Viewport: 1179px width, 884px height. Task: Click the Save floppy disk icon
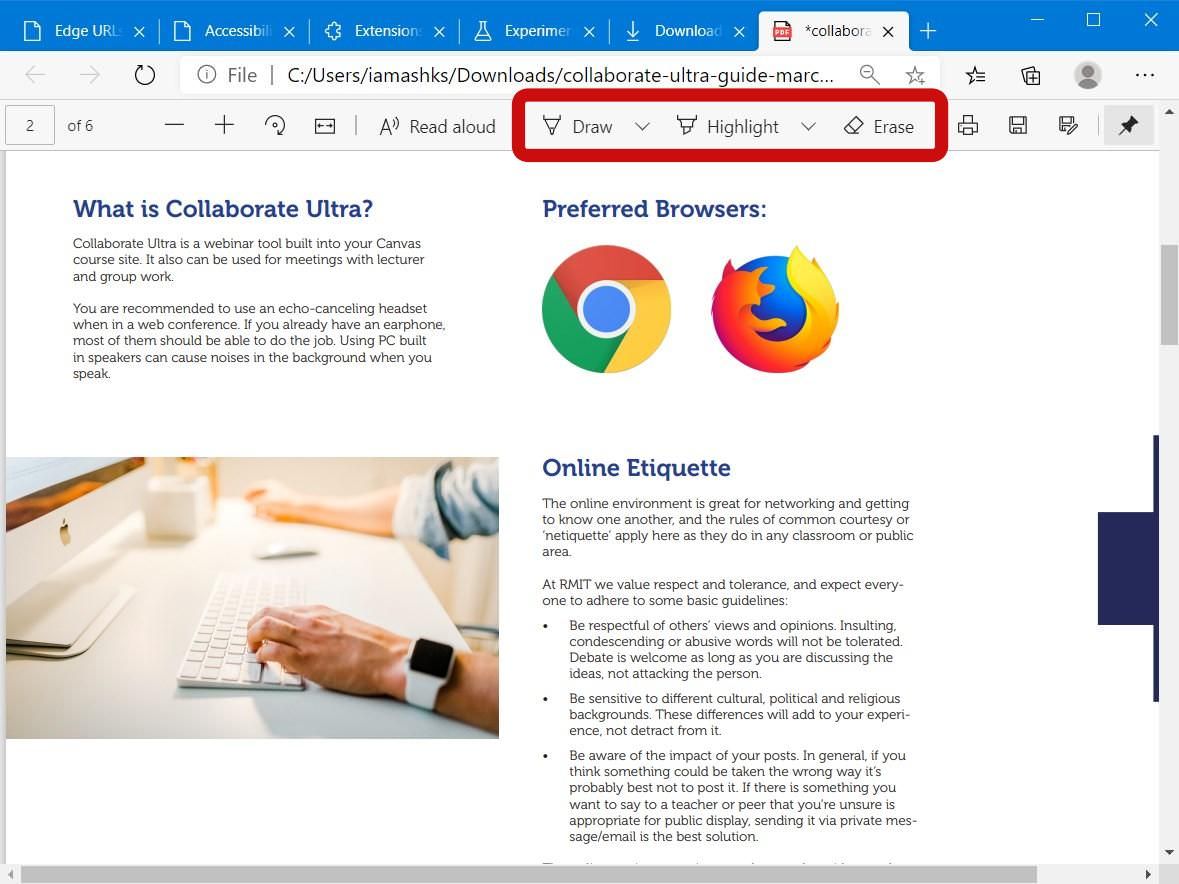click(1017, 126)
